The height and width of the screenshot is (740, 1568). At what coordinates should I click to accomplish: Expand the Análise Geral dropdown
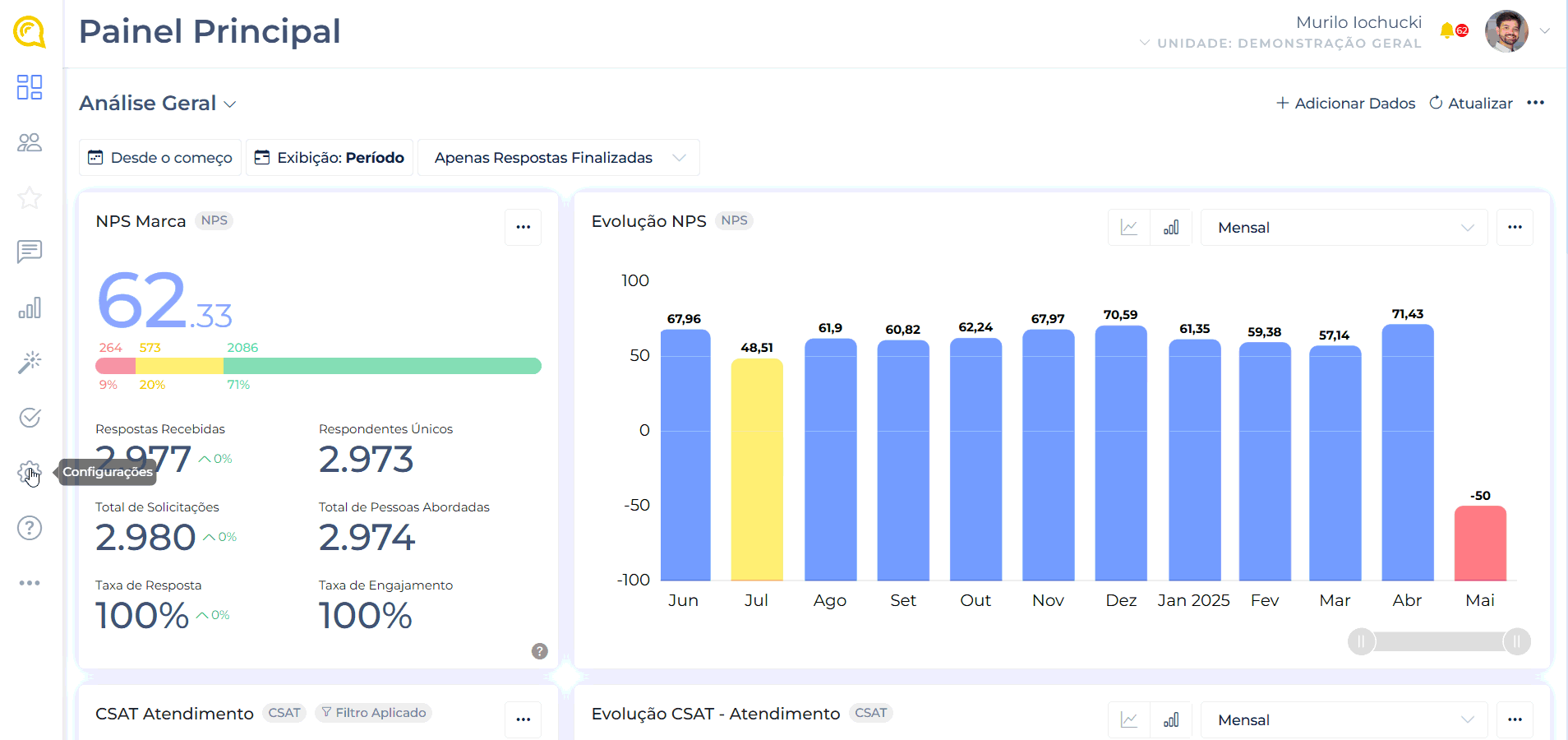[x=158, y=104]
